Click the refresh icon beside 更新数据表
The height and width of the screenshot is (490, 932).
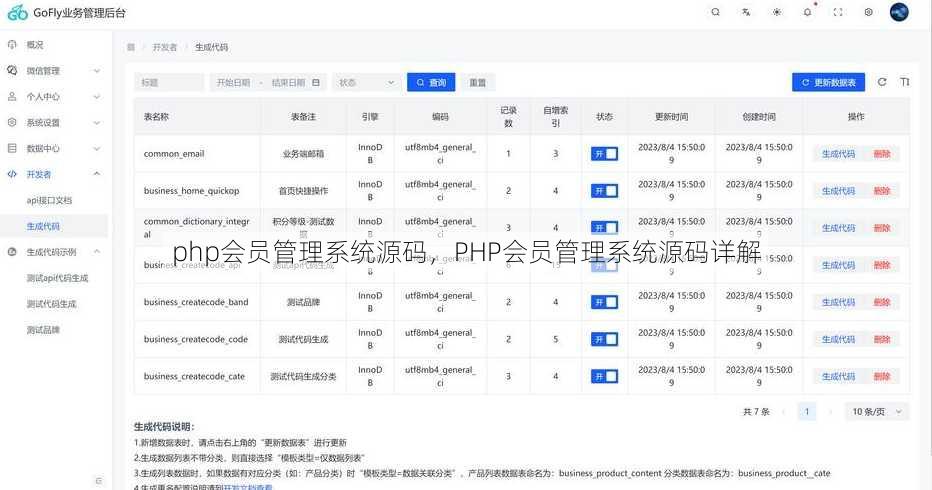tap(882, 82)
